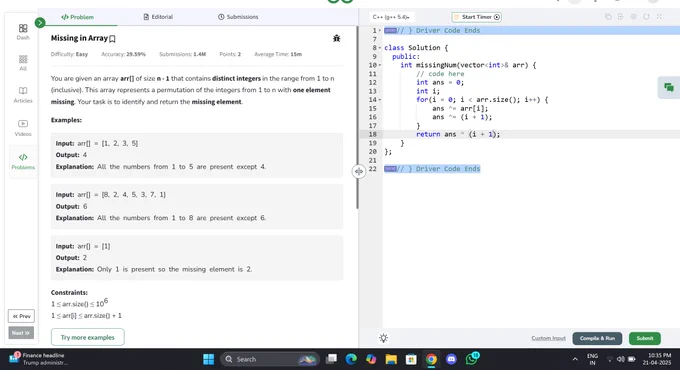Click the bug report icon
Viewport: 680px width, 370px height.
pyautogui.click(x=337, y=38)
